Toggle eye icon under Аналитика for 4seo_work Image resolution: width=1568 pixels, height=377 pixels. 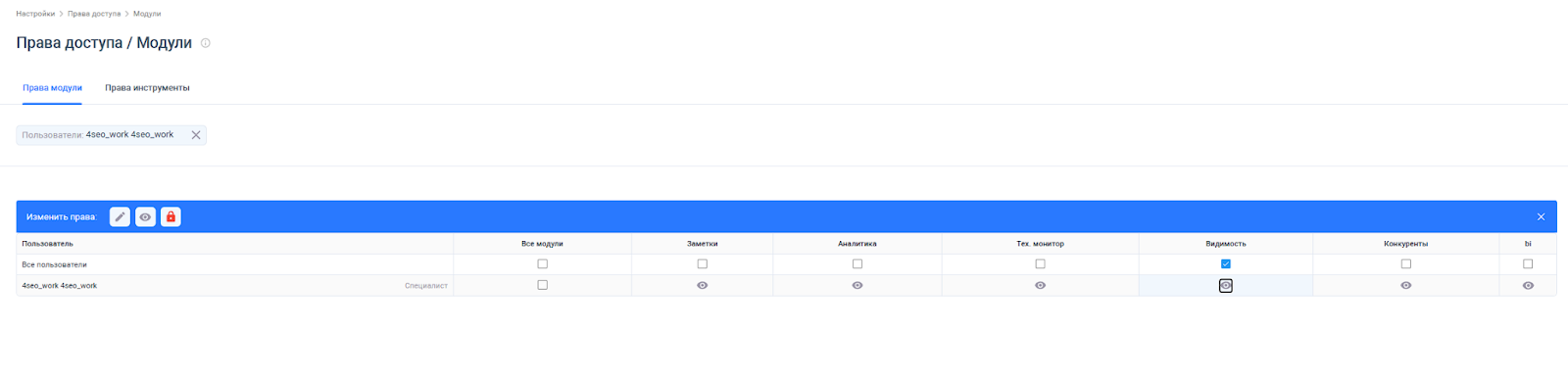point(857,286)
